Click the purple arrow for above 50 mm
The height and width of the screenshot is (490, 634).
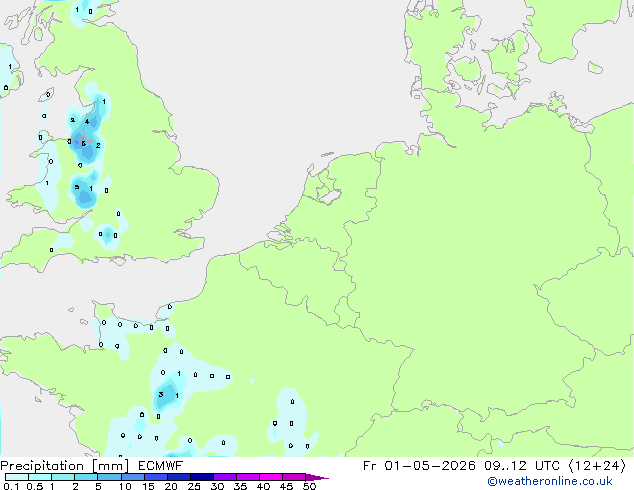click(x=317, y=477)
